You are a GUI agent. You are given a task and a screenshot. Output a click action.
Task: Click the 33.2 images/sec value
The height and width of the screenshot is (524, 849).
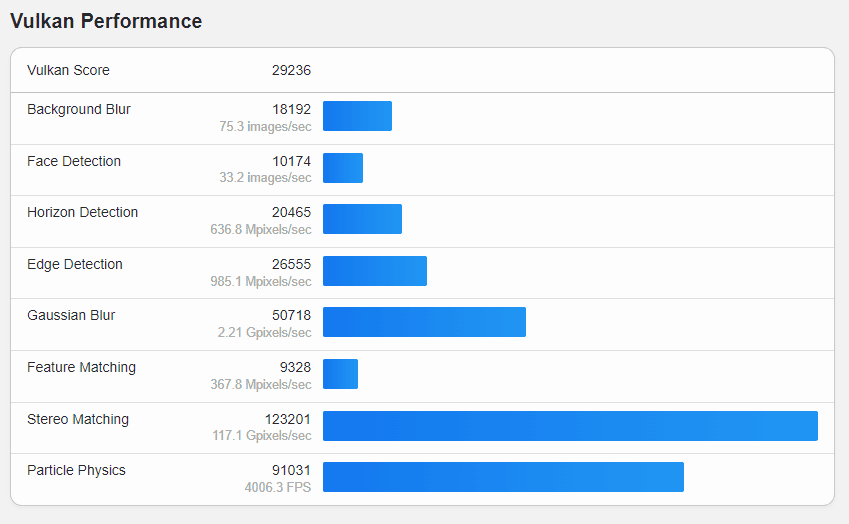pos(265,178)
